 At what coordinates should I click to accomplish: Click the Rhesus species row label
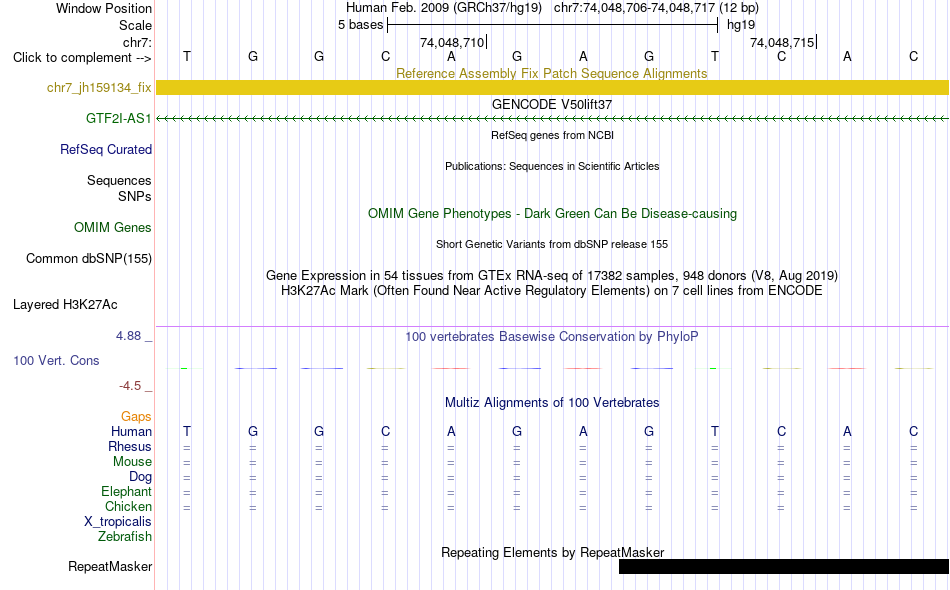(x=130, y=447)
